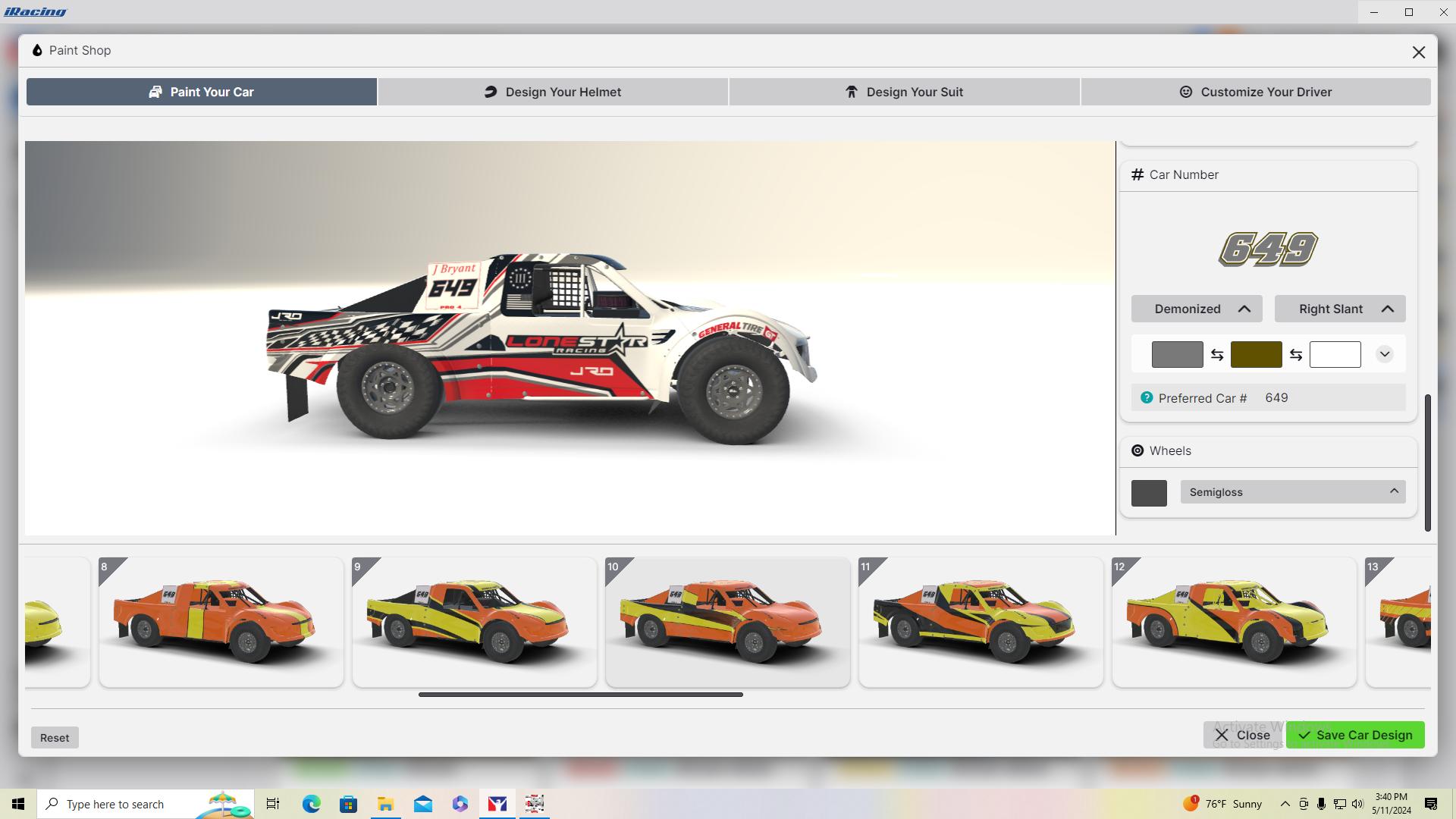Click the hash icon beside Car Number
The image size is (1456, 819).
[1137, 174]
